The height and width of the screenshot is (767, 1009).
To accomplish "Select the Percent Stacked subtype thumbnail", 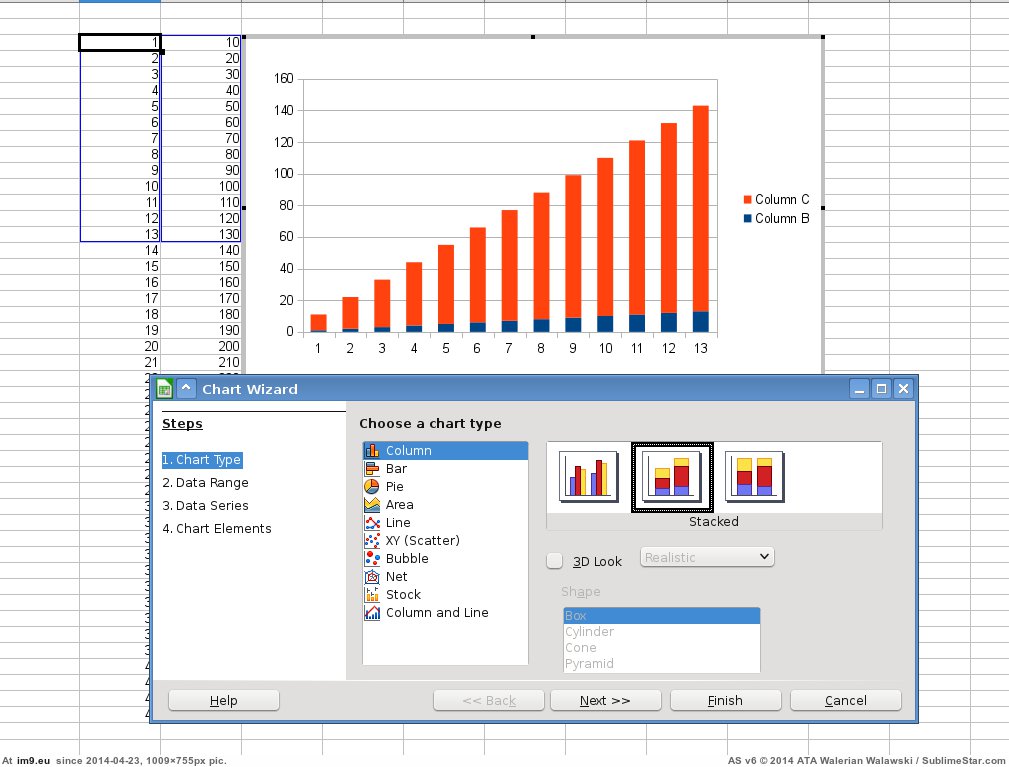I will tap(754, 476).
